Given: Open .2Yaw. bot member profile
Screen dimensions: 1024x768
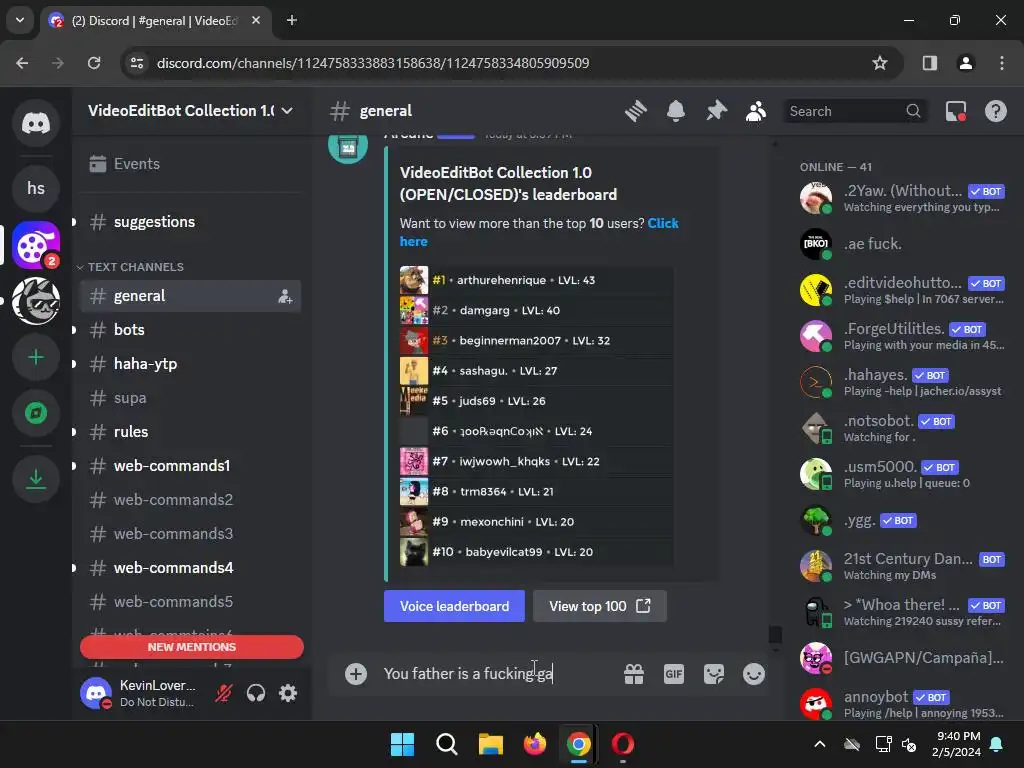Looking at the screenshot, I should [904, 198].
